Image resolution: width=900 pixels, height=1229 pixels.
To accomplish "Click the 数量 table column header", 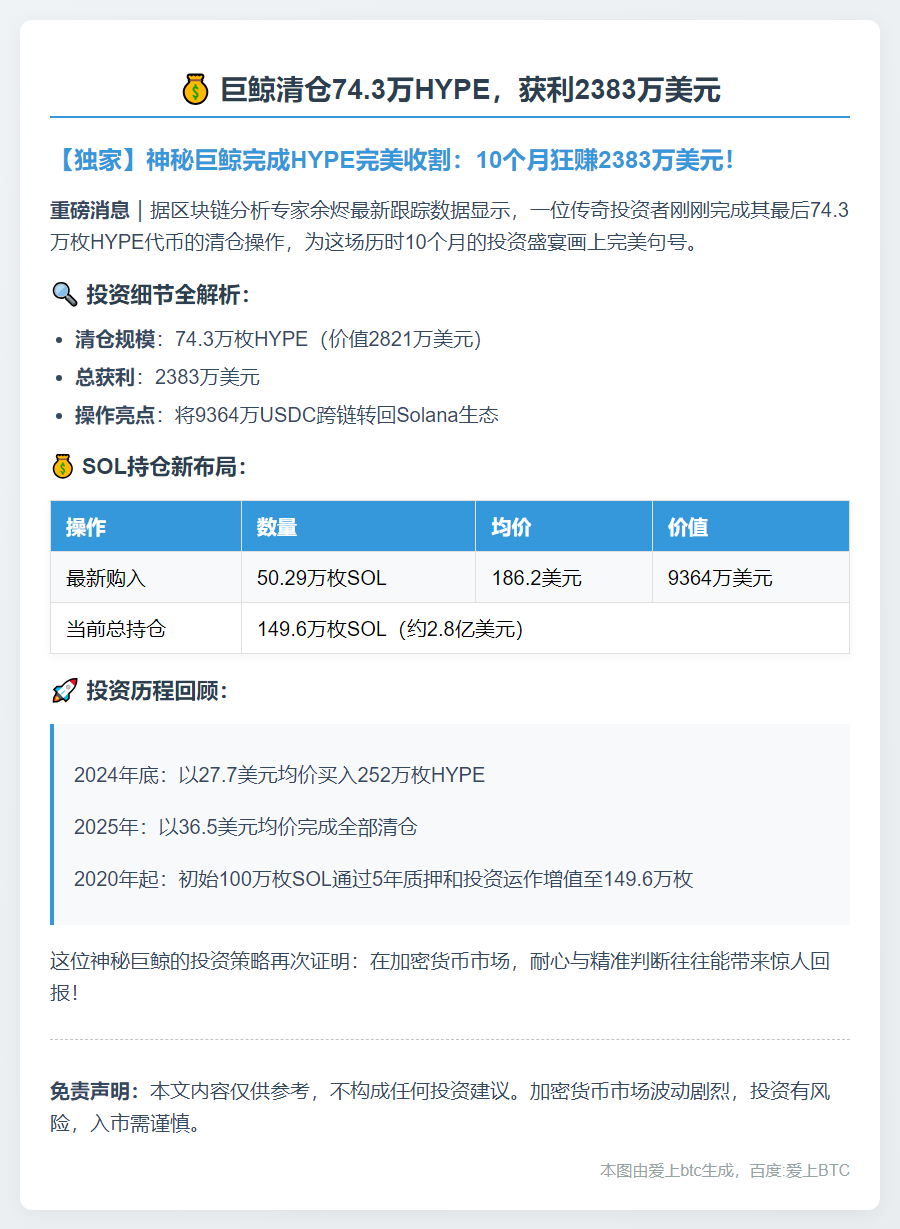I will tap(277, 527).
